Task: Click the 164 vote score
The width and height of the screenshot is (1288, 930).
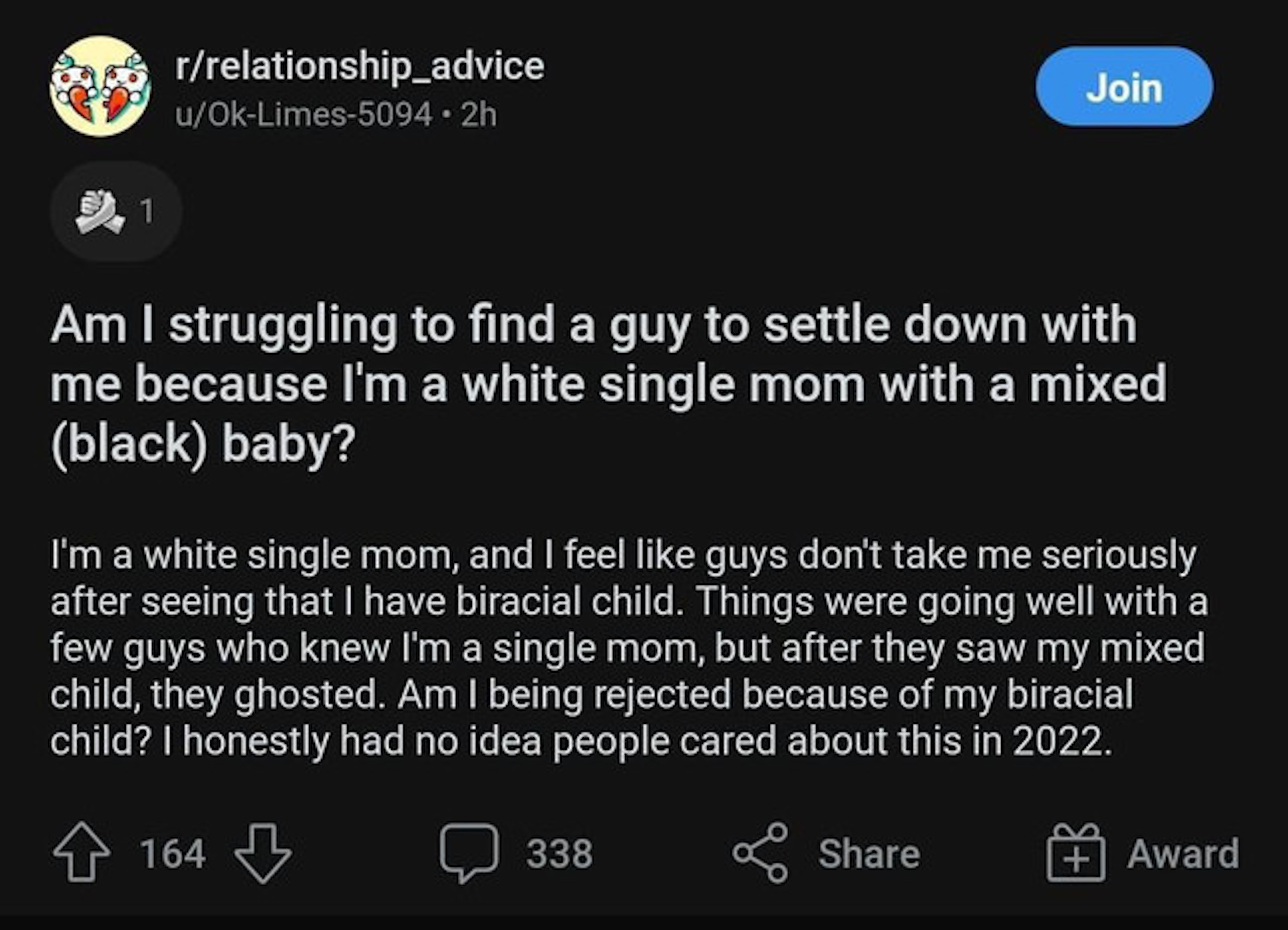Action: point(173,853)
